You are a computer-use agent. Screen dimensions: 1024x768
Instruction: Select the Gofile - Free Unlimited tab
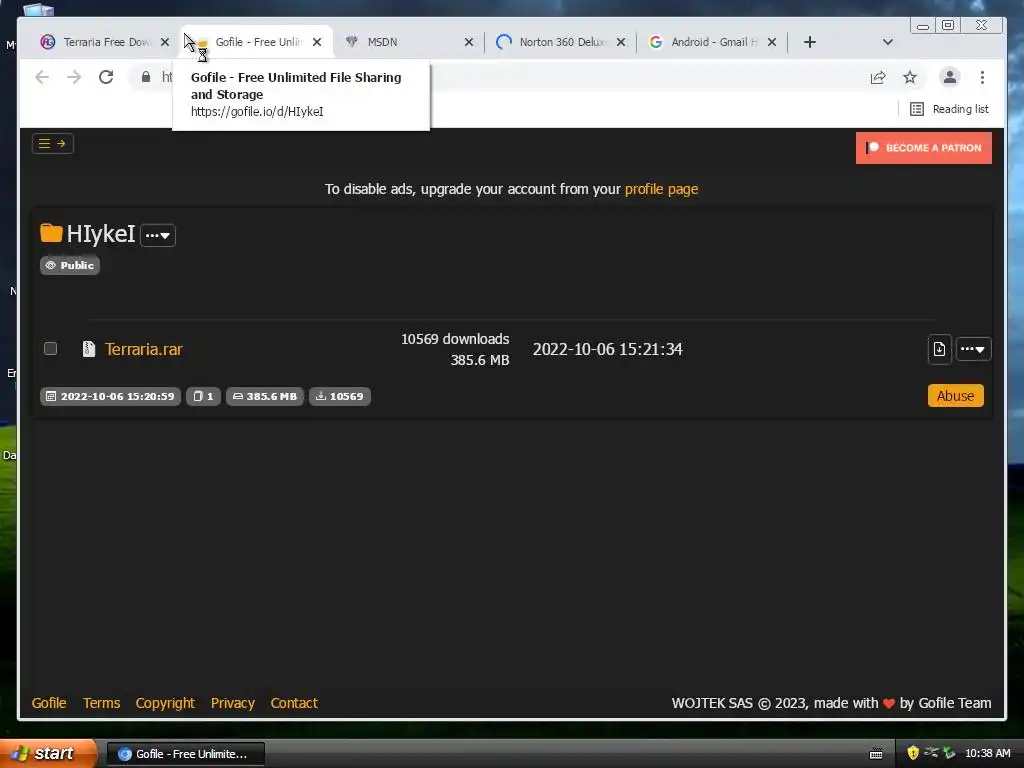(257, 42)
